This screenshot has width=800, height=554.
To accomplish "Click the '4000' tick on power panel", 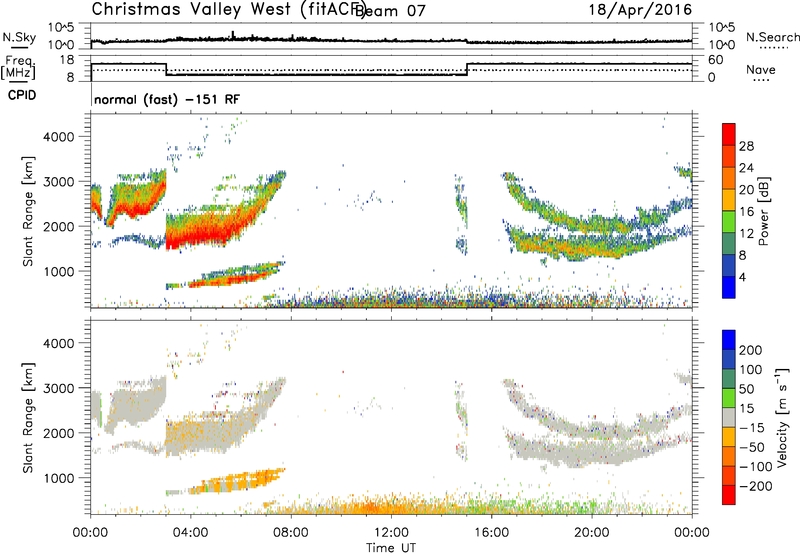I will [x=59, y=137].
